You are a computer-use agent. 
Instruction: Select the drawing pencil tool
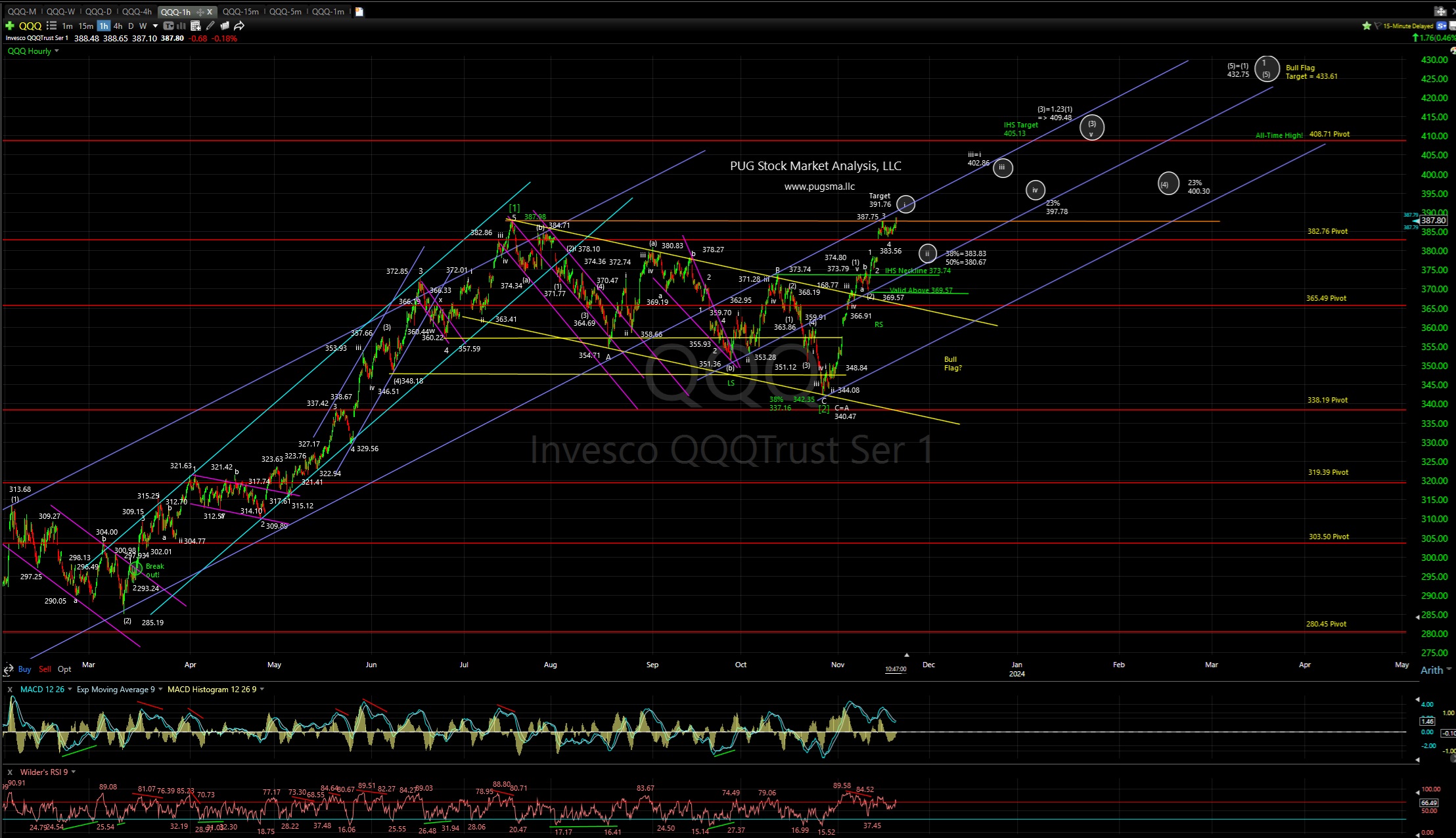coord(210,26)
